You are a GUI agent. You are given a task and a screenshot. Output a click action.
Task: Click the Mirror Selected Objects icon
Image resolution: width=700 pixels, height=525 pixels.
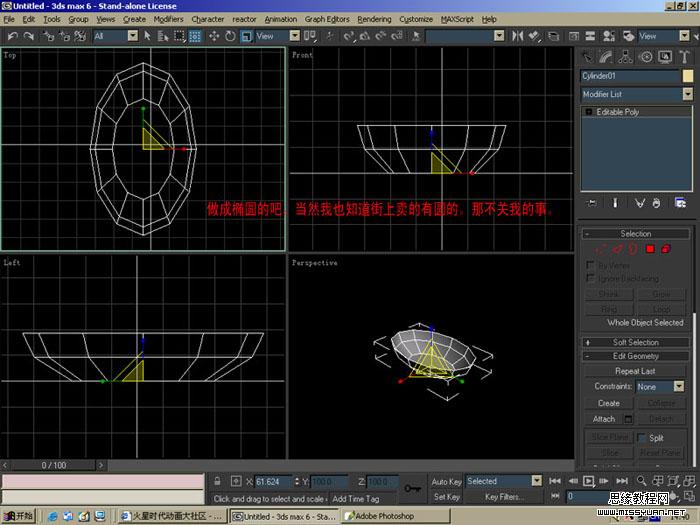click(x=517, y=36)
